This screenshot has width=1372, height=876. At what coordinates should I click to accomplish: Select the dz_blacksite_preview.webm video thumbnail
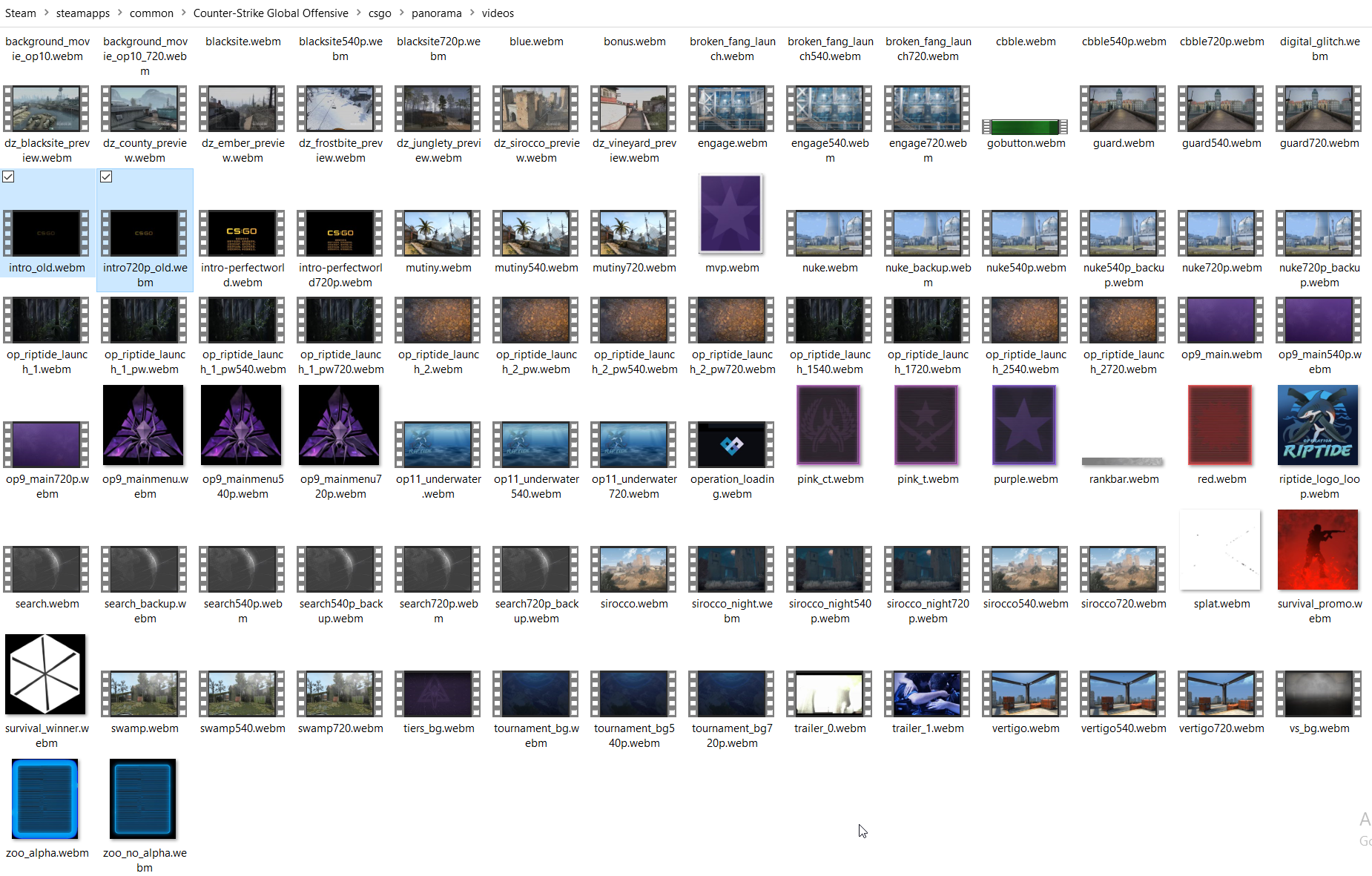(46, 108)
